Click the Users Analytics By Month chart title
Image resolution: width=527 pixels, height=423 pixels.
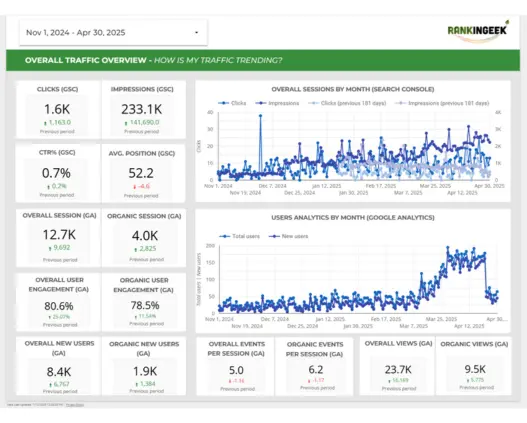(x=353, y=218)
